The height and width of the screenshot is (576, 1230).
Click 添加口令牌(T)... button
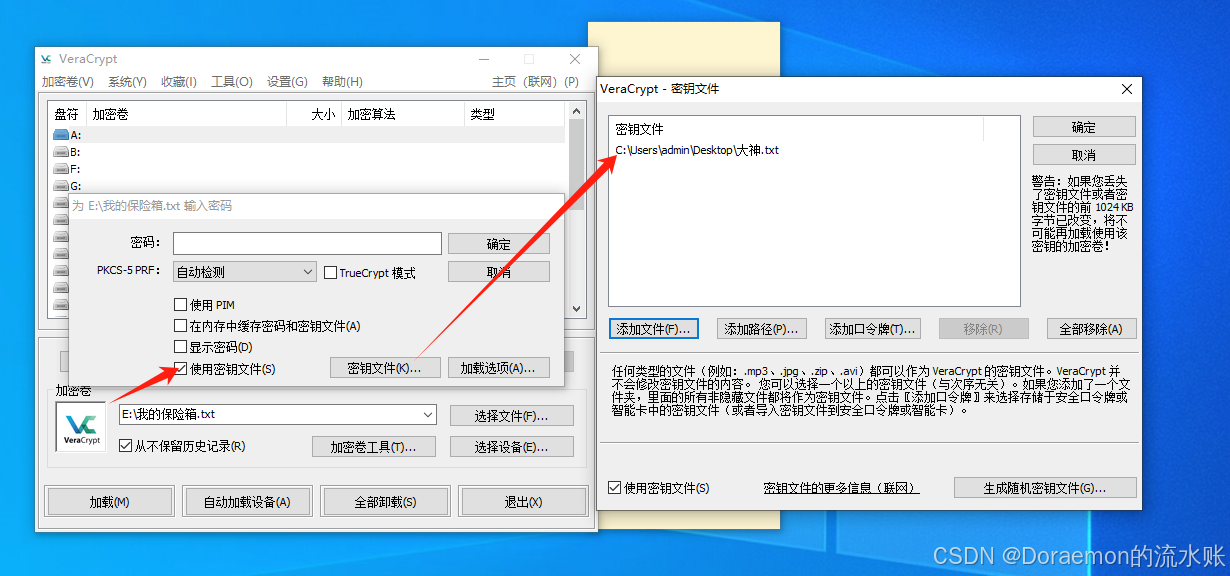point(872,329)
